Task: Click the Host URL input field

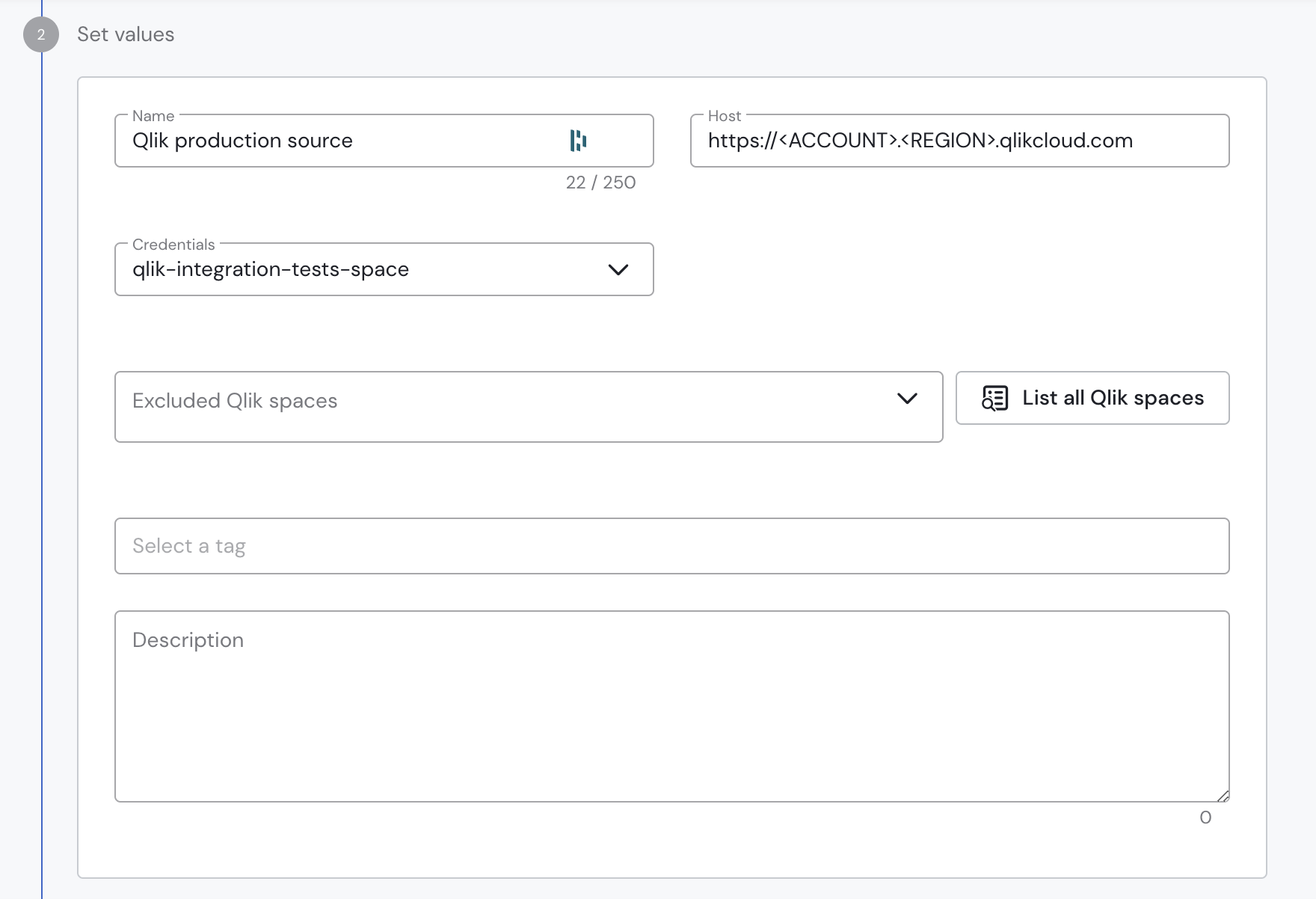Action: 960,141
